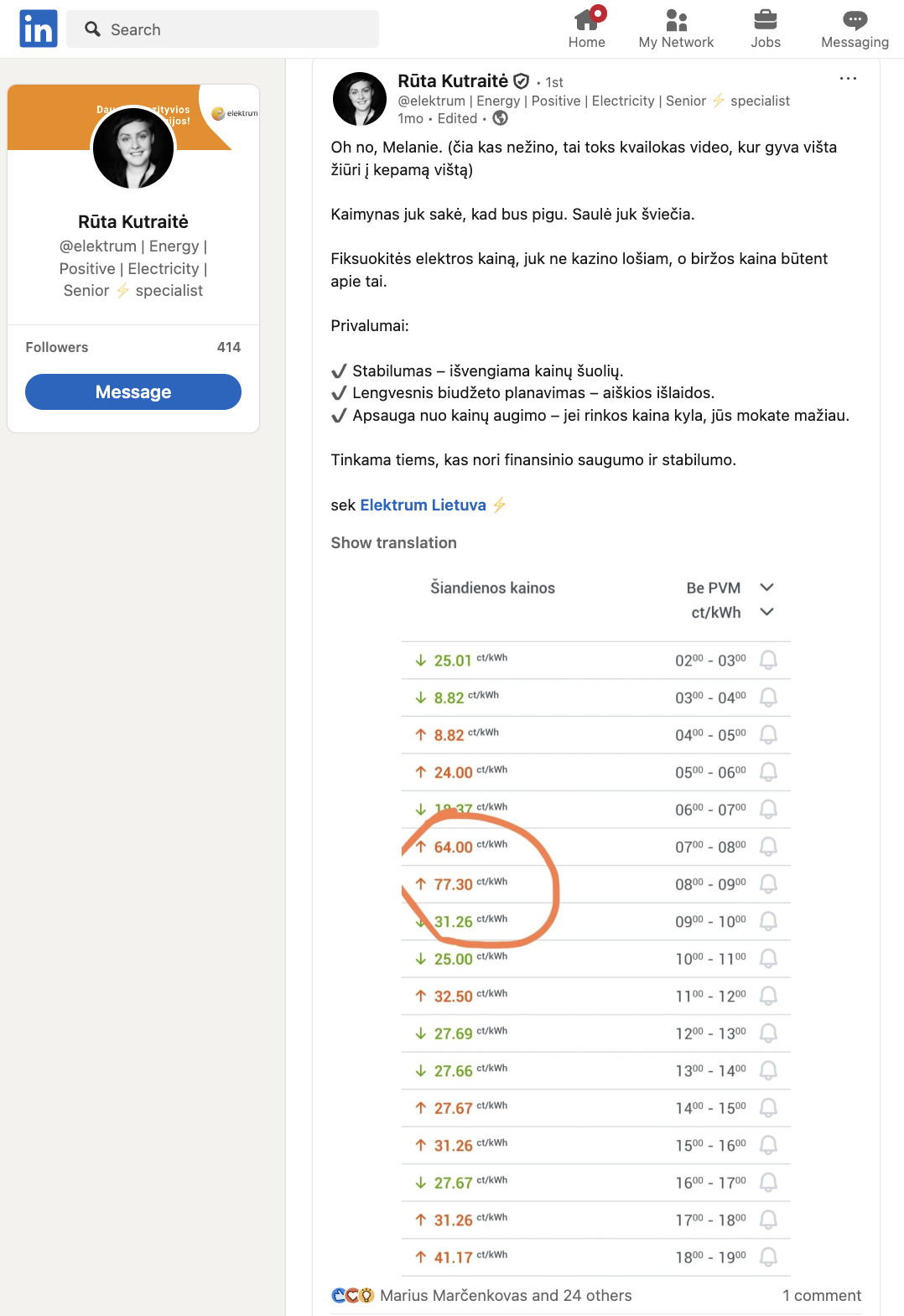
Task: Open the 1 comment link
Action: [821, 1295]
